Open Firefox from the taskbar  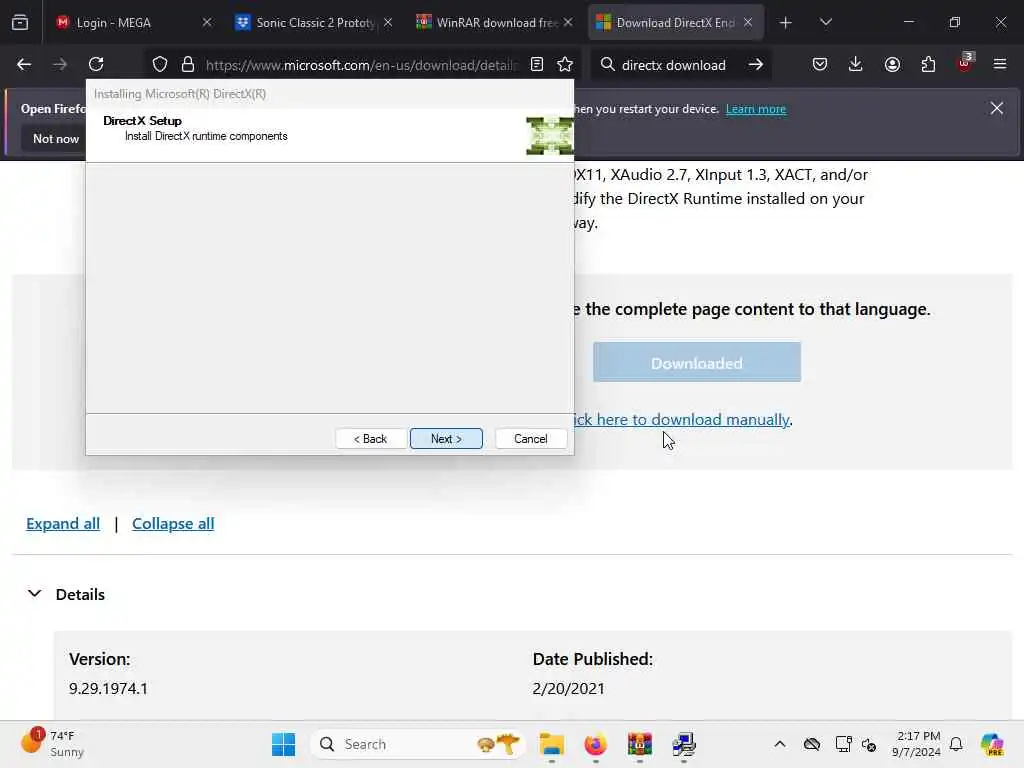[595, 744]
